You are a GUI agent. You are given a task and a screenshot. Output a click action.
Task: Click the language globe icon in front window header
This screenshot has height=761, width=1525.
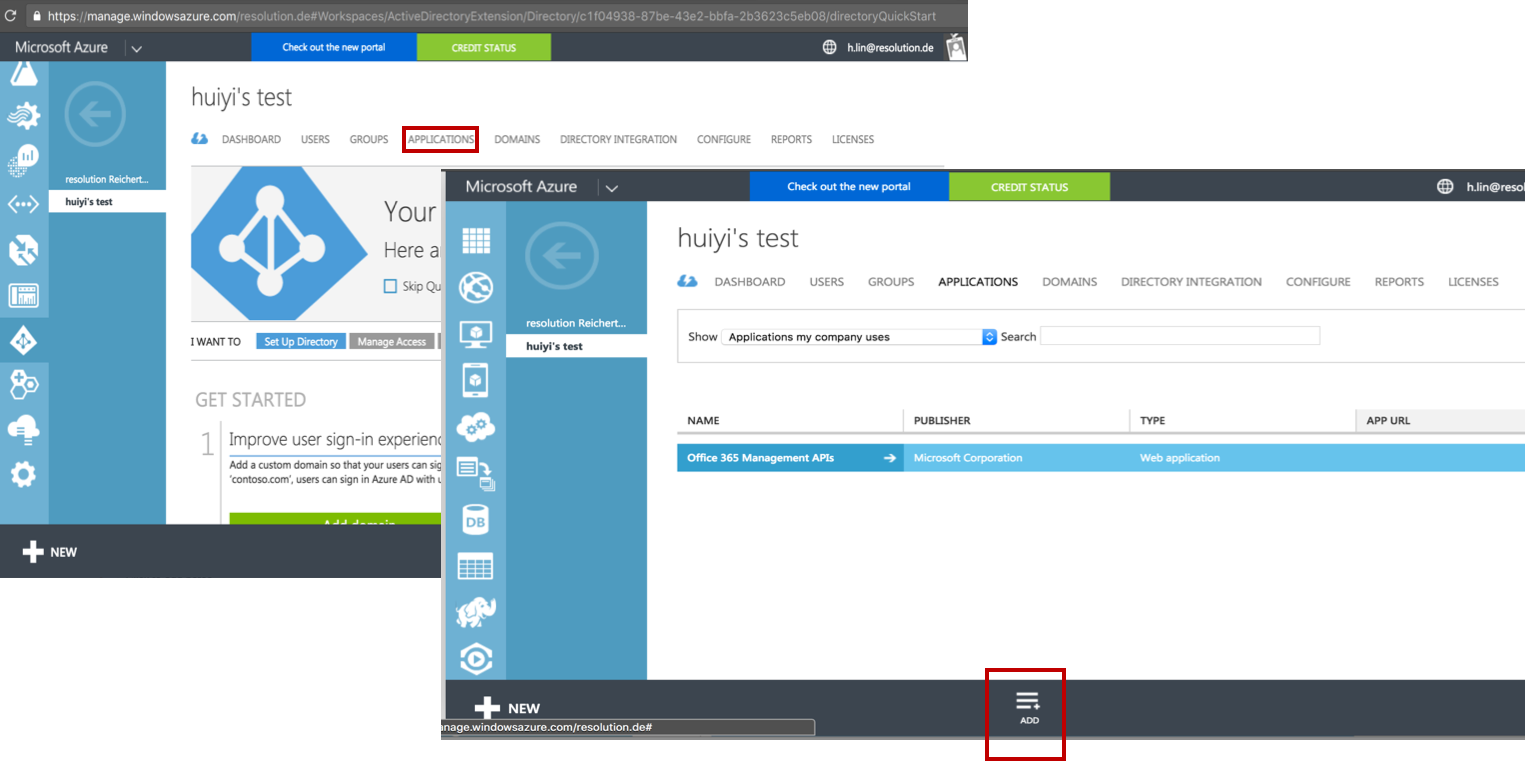1444,186
